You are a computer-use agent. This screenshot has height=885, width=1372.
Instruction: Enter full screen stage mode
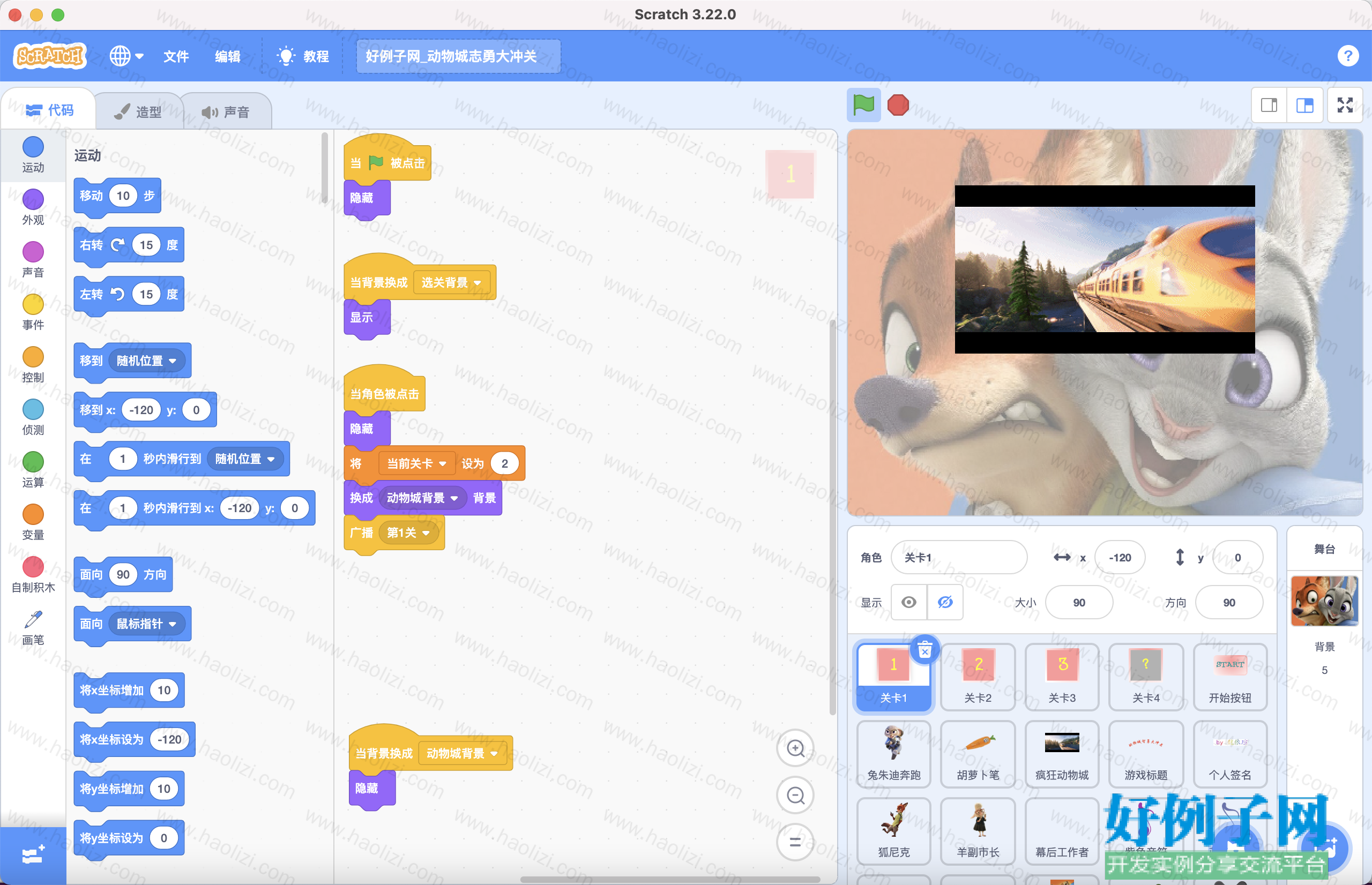pos(1345,105)
